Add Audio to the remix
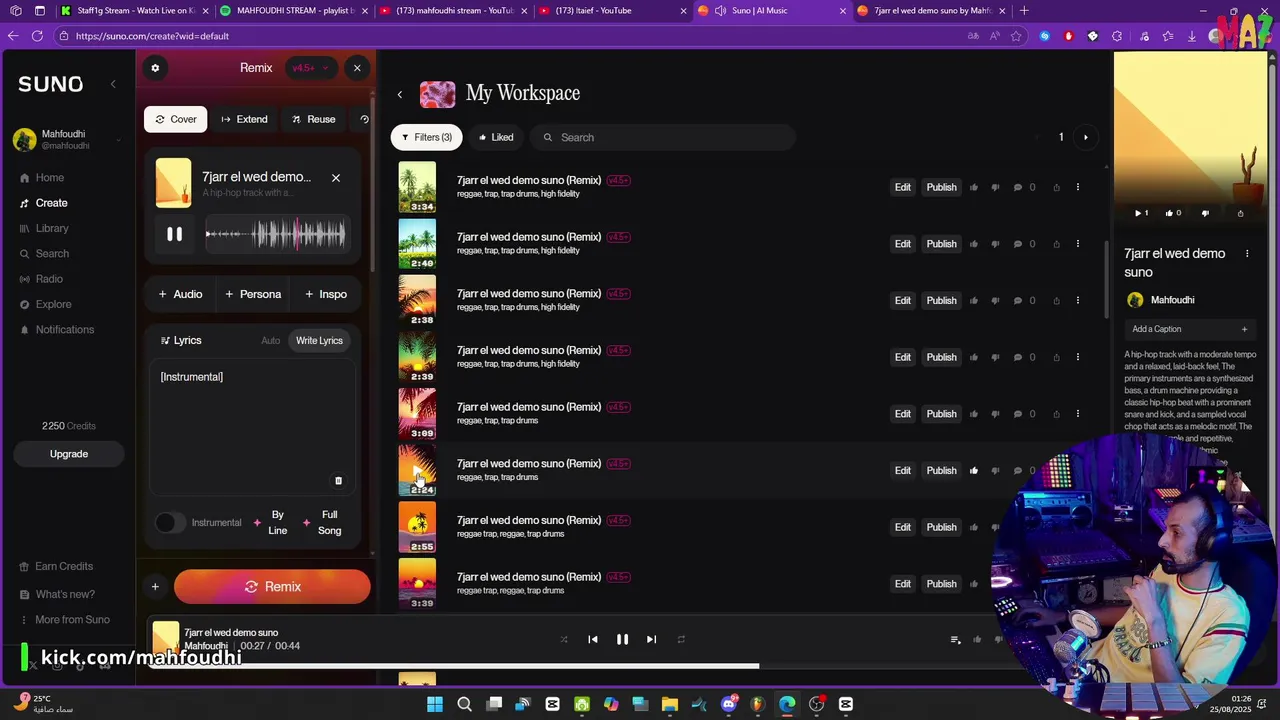This screenshot has width=1280, height=720. (180, 294)
